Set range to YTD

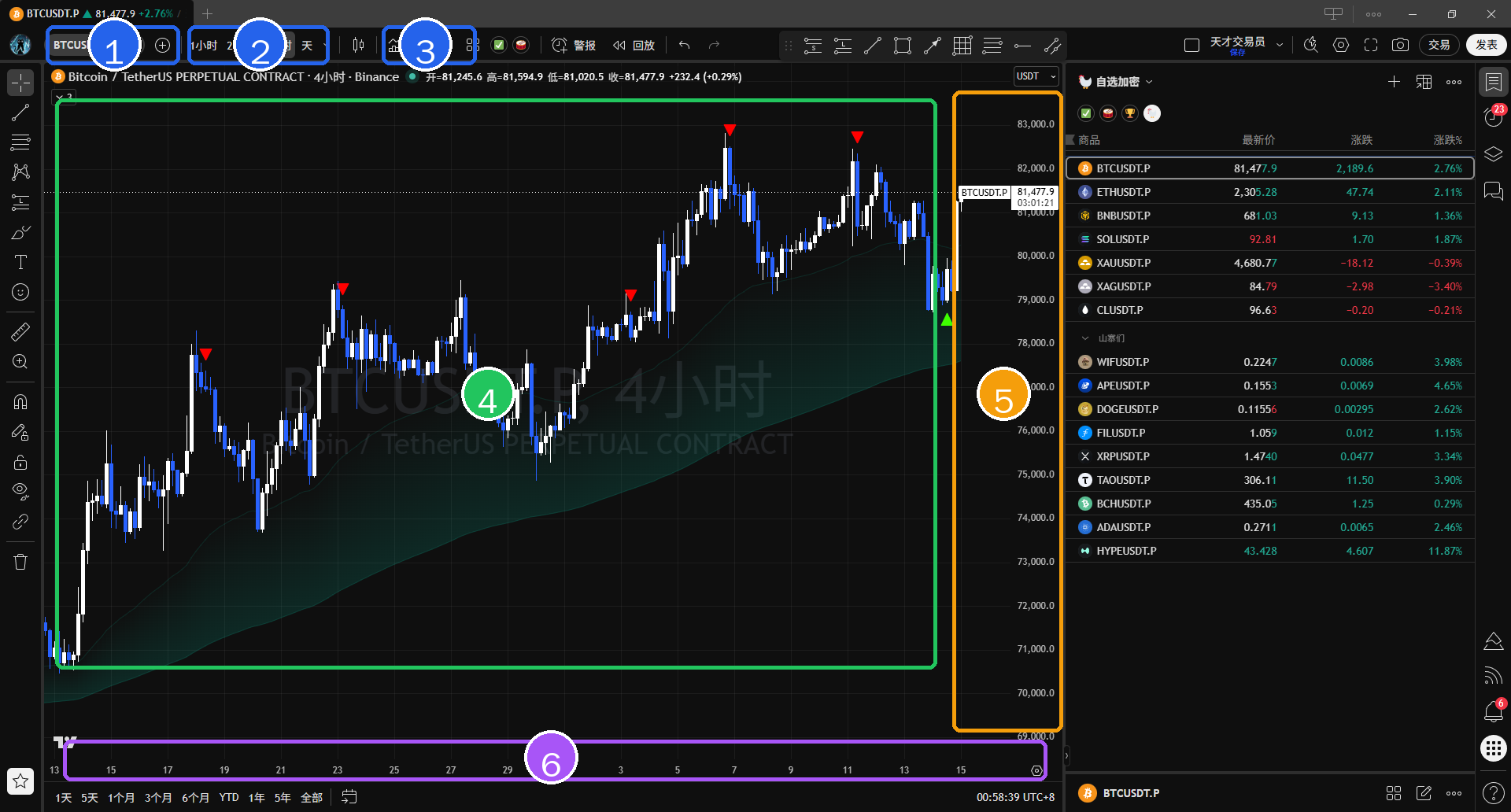pyautogui.click(x=229, y=797)
